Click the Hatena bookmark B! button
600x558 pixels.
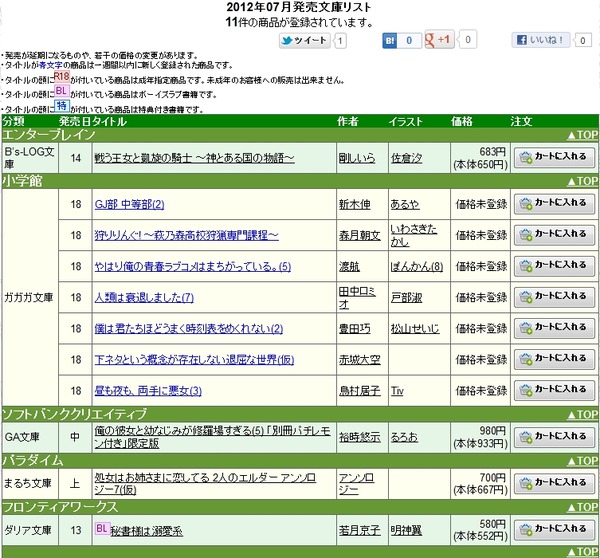pos(390,41)
